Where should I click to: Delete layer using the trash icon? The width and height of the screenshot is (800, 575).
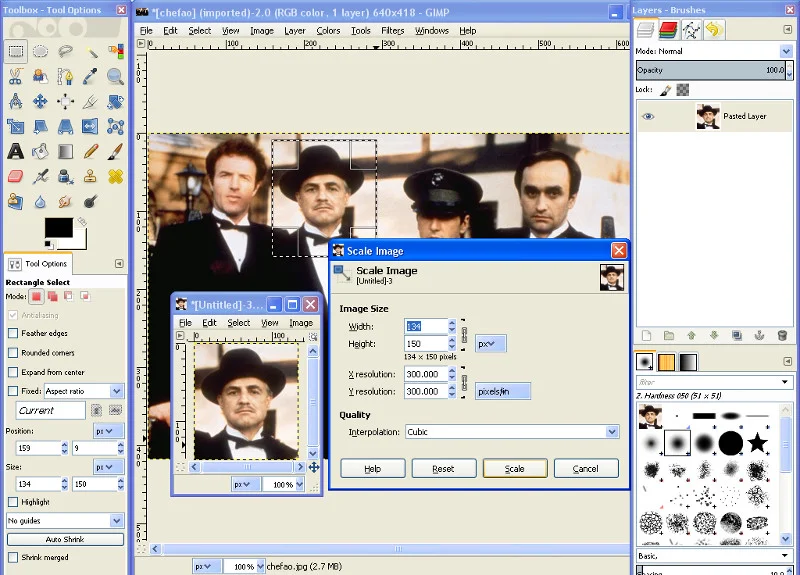click(782, 335)
